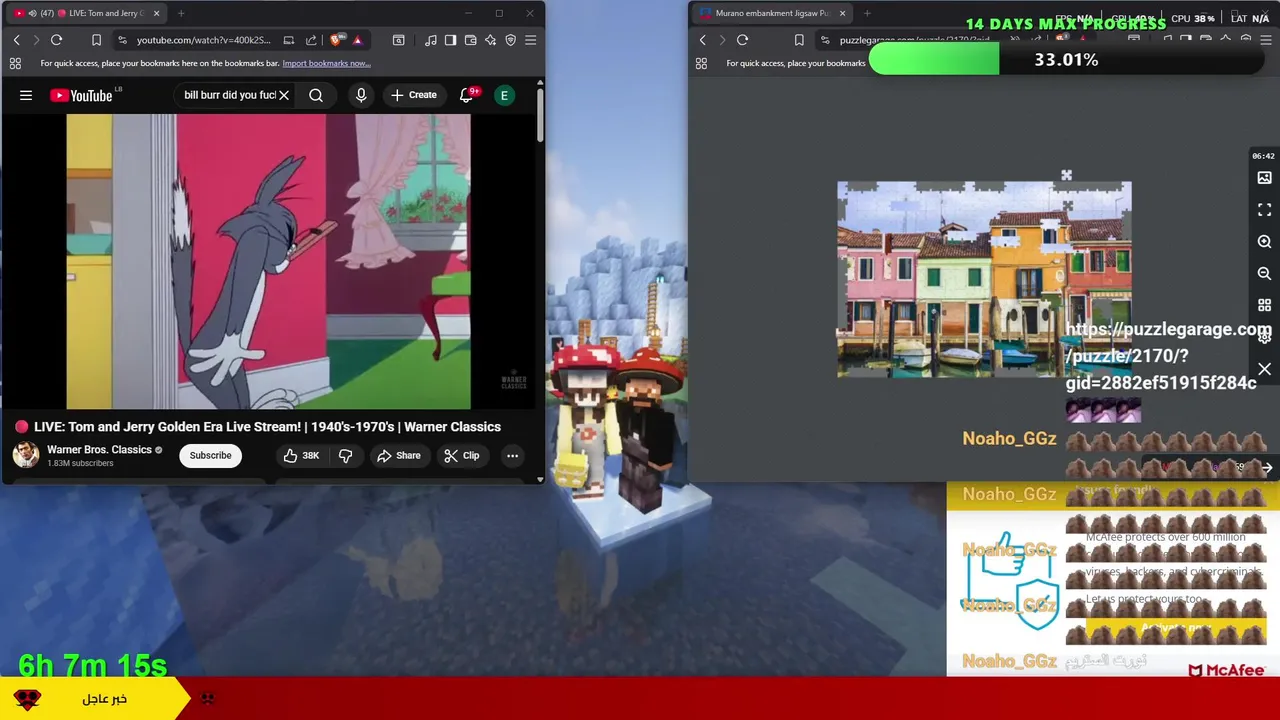The width and height of the screenshot is (1280, 720).
Task: Click the YouTube search box text
Action: point(229,95)
